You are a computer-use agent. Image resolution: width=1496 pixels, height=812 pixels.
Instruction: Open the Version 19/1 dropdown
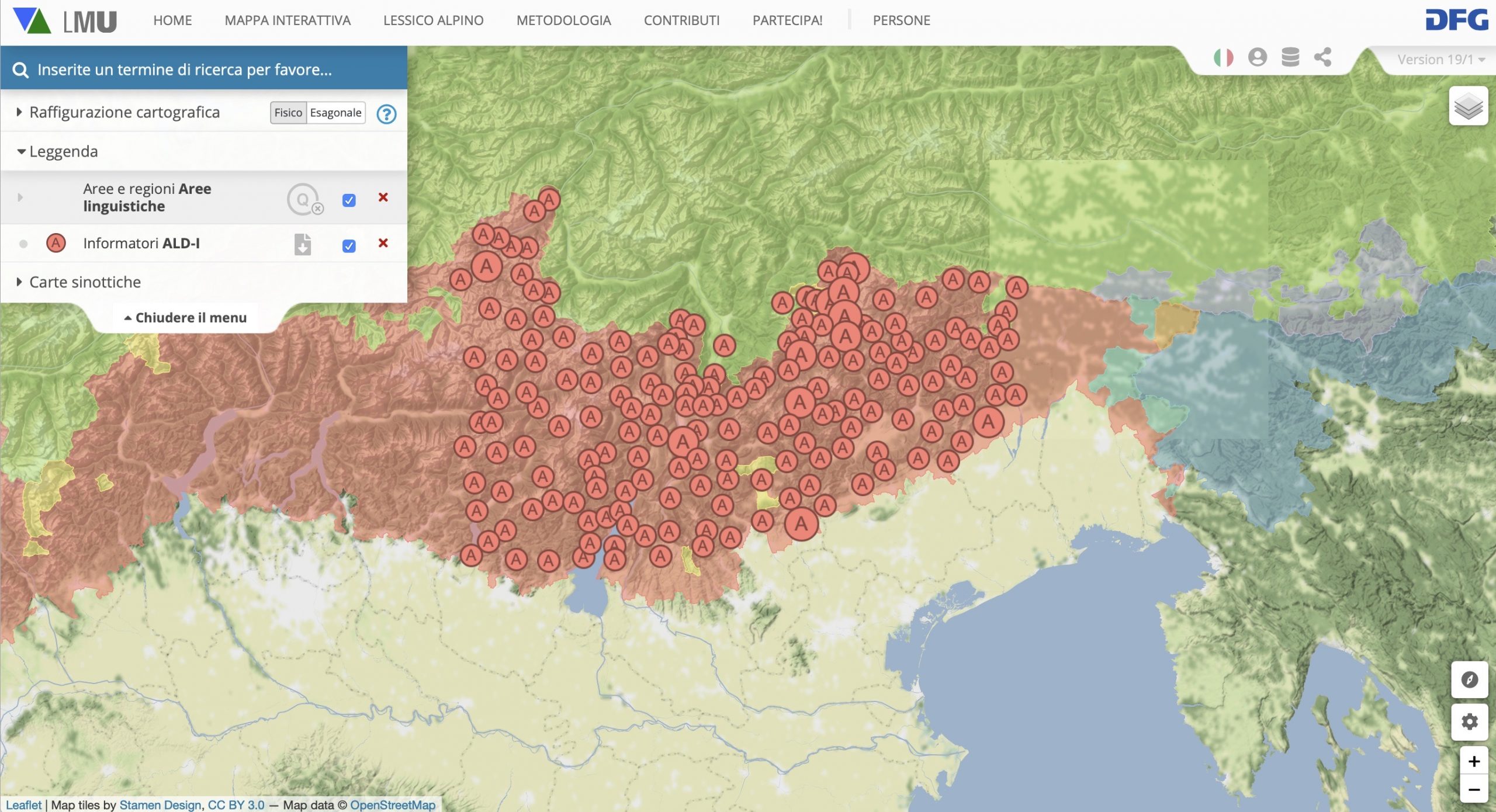coord(1440,60)
